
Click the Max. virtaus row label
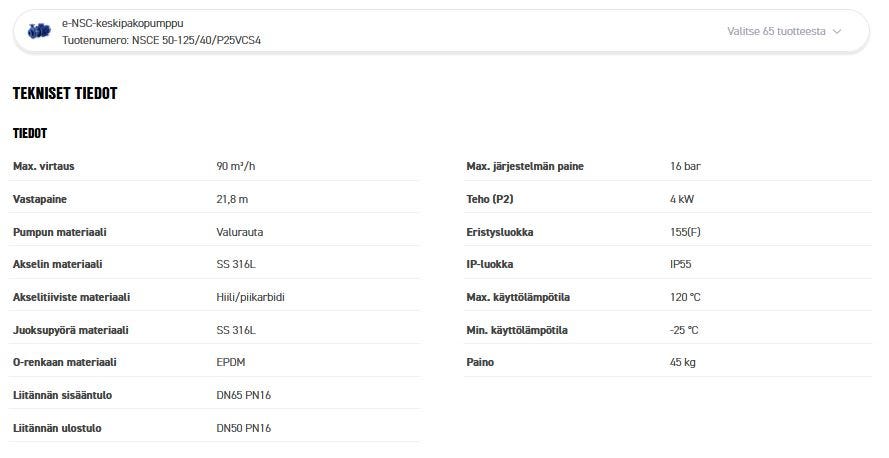(44, 166)
